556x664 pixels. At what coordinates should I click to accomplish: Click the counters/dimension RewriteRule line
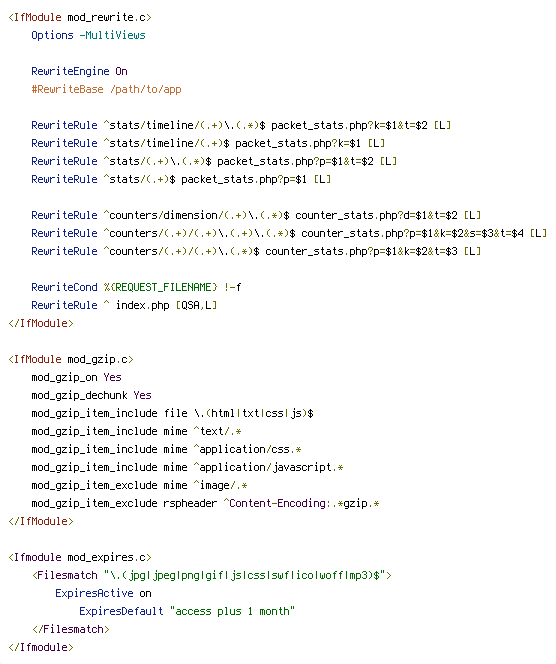(256, 215)
